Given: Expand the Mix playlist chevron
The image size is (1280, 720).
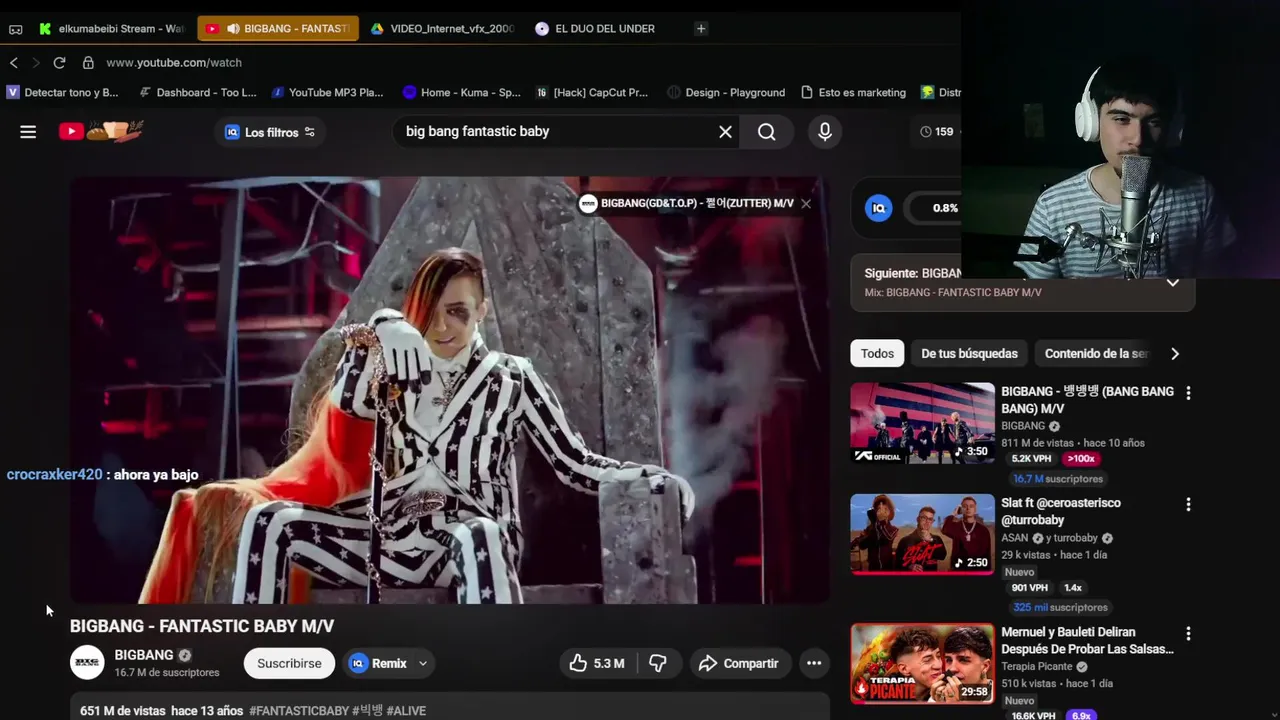Looking at the screenshot, I should click(x=1173, y=283).
